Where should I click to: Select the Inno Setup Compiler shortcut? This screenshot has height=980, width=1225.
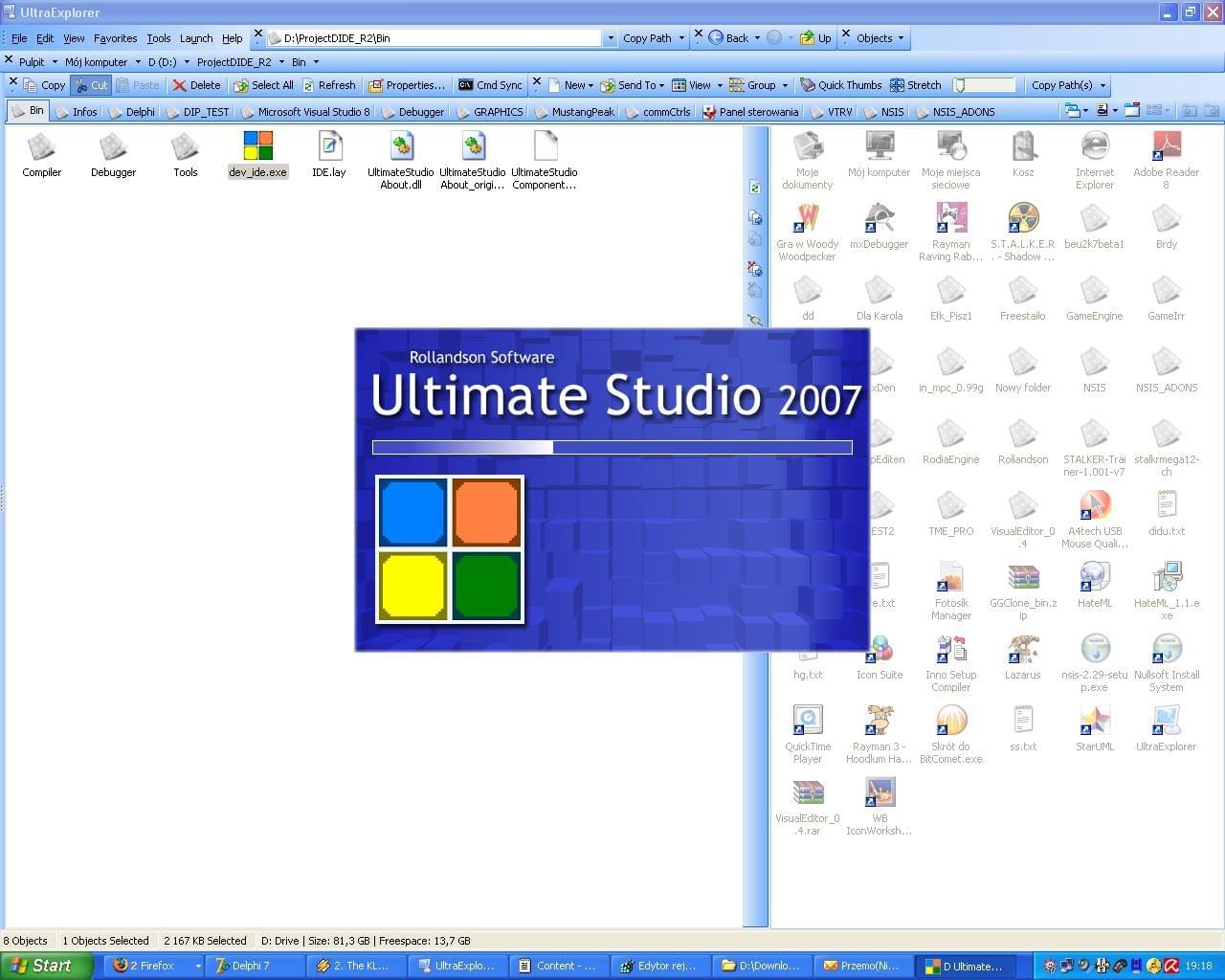[x=951, y=663]
